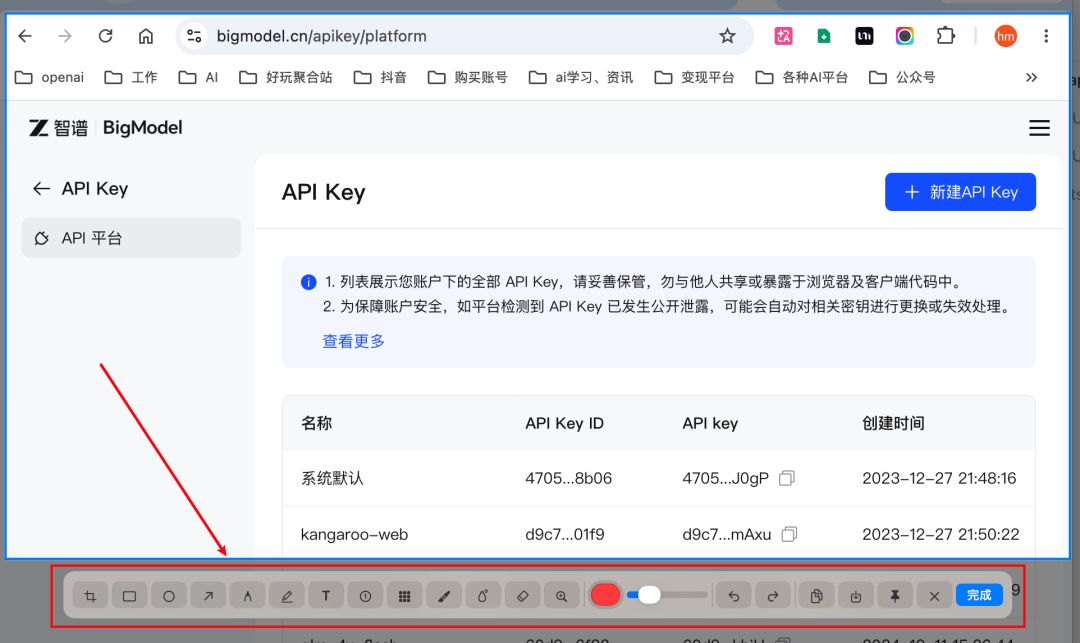1080x643 pixels.
Task: Redo the last annotation
Action: (x=773, y=596)
